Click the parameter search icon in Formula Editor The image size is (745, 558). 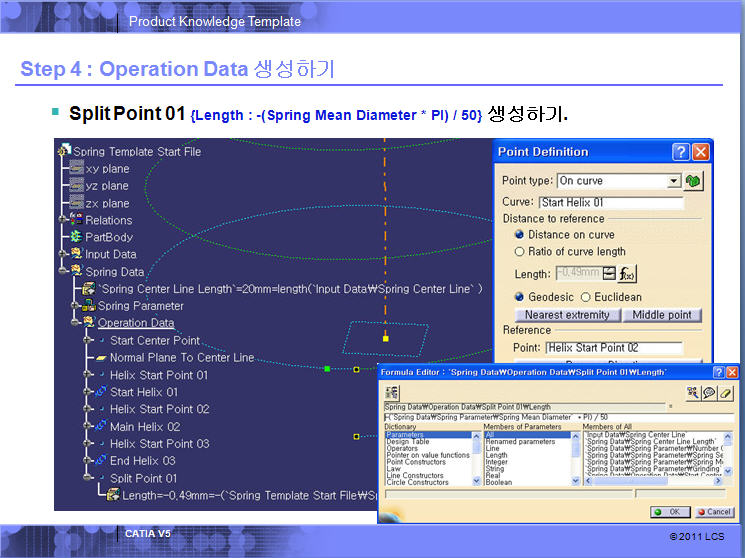[692, 392]
